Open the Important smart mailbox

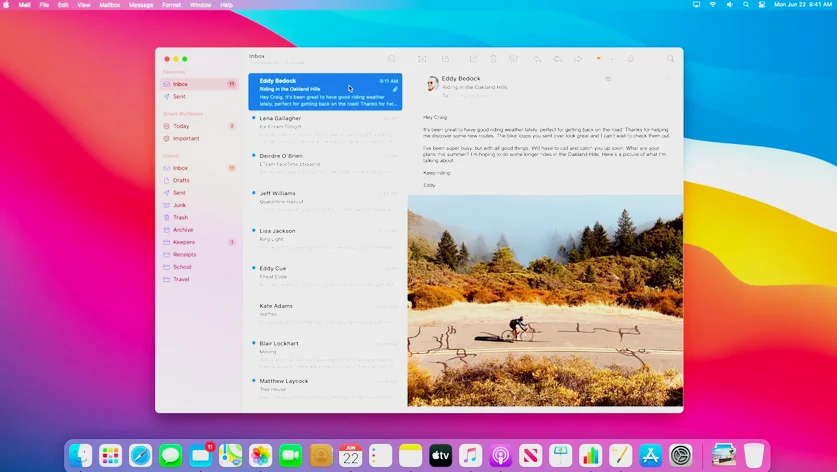point(199,138)
